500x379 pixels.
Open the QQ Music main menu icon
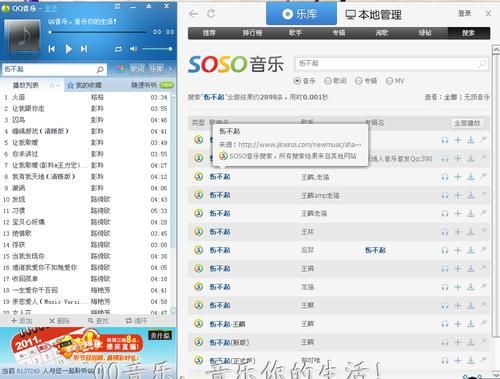point(117,6)
